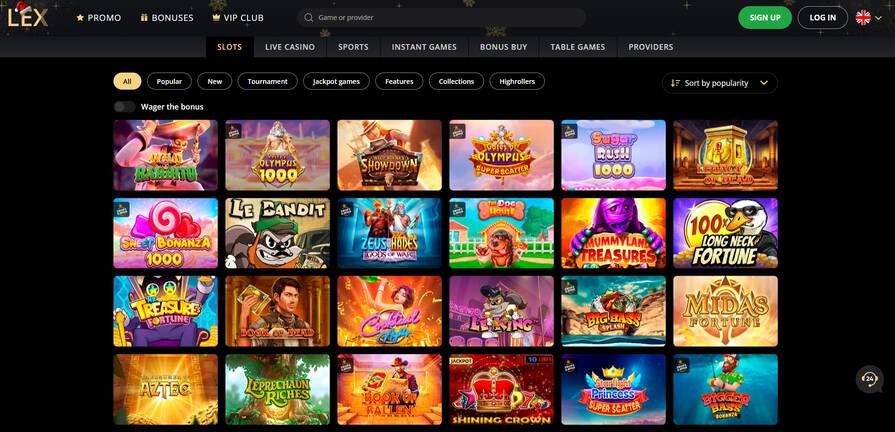This screenshot has height=432, width=895.
Task: Click the search magnifier icon
Action: (x=309, y=18)
